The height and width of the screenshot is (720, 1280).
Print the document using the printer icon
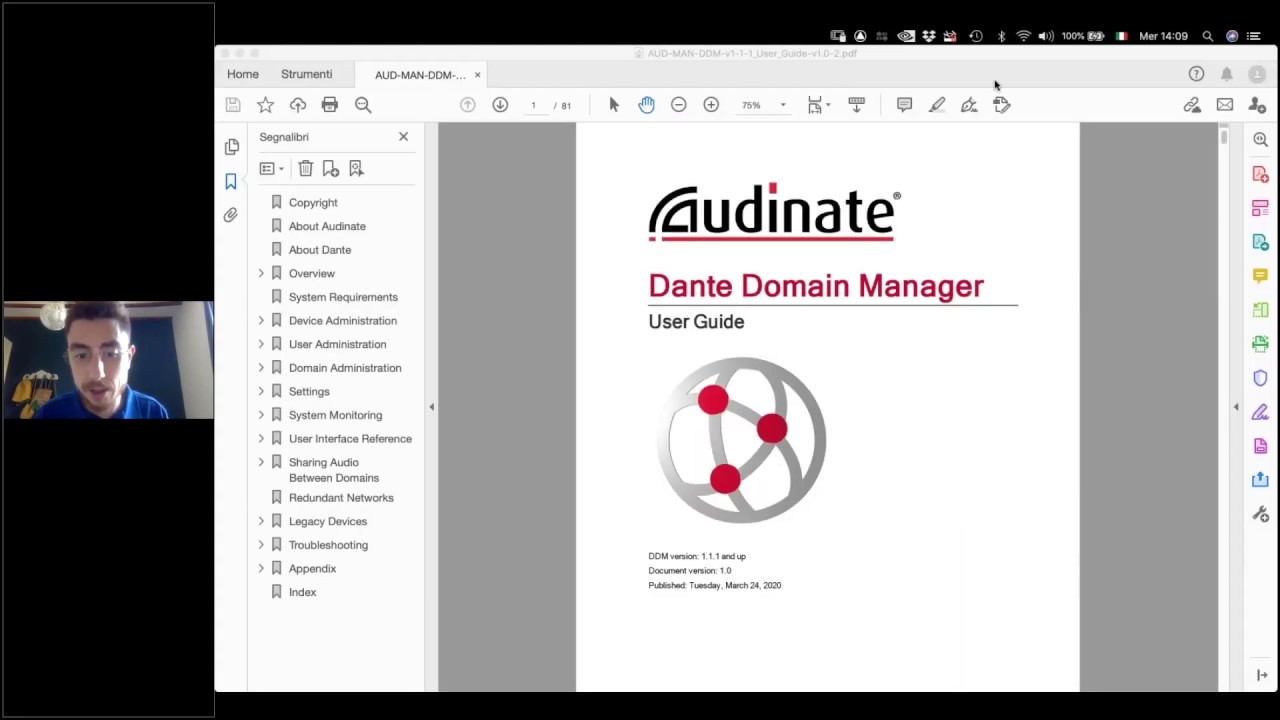coord(330,105)
